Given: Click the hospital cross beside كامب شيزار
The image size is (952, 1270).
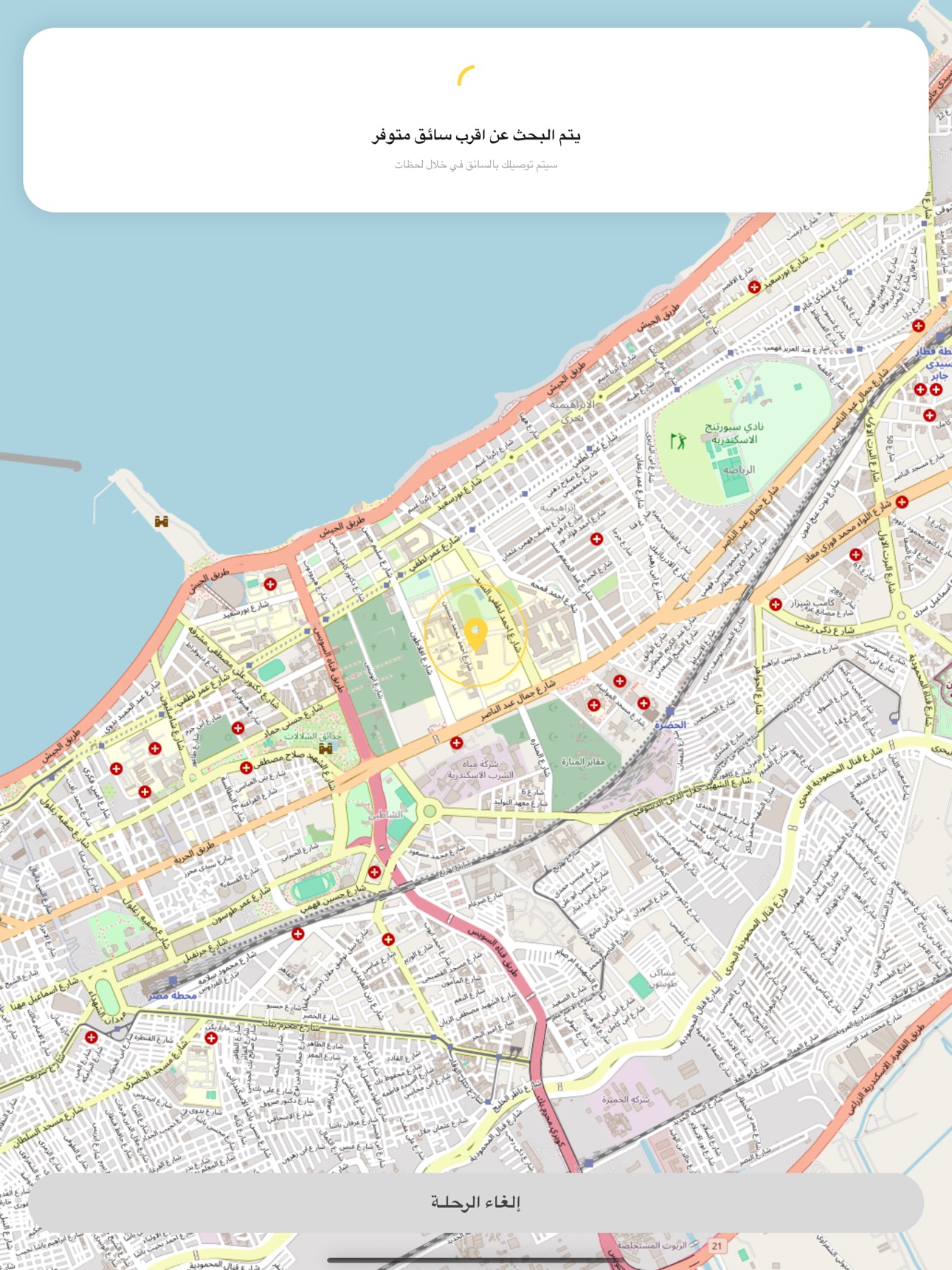Looking at the screenshot, I should (x=775, y=604).
